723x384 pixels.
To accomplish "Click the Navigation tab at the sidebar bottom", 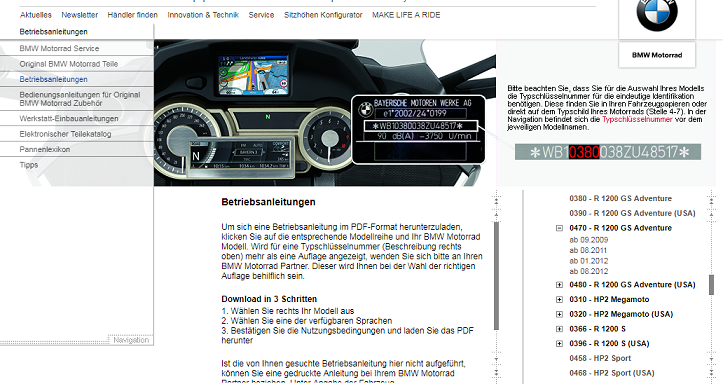I will point(131,340).
